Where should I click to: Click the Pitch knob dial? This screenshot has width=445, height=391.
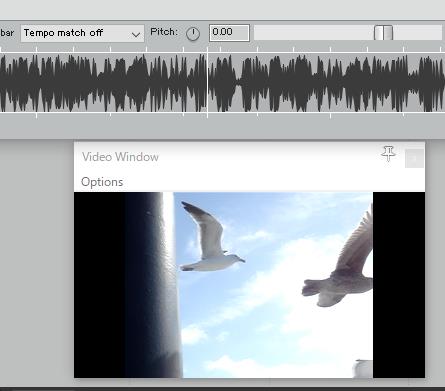tap(193, 34)
